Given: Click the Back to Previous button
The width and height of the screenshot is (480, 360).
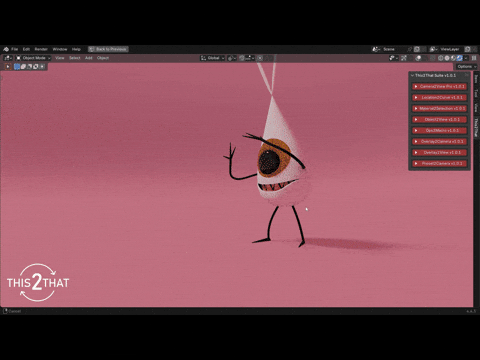Looking at the screenshot, I should [108, 49].
